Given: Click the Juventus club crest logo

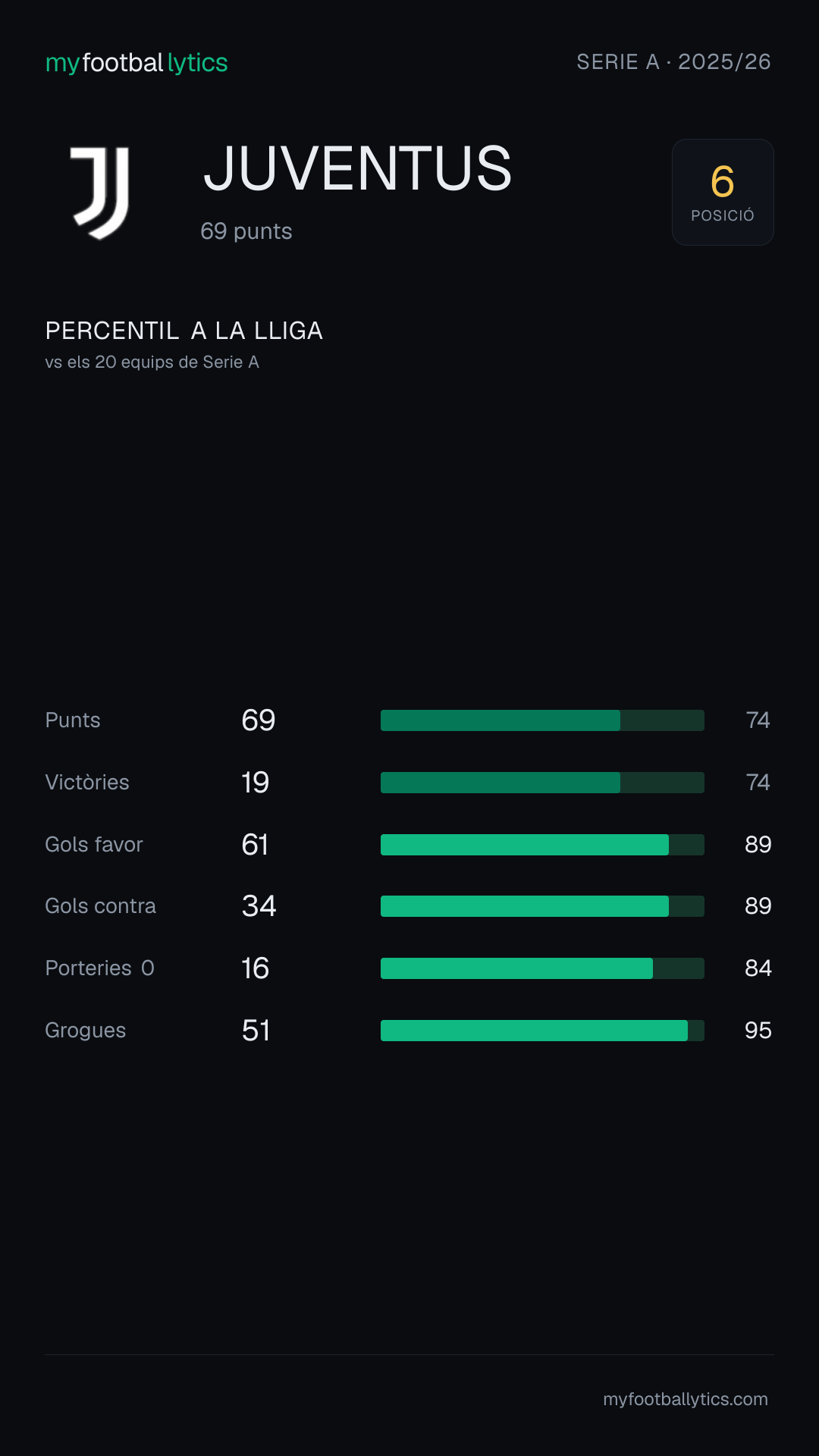Looking at the screenshot, I should pyautogui.click(x=100, y=193).
